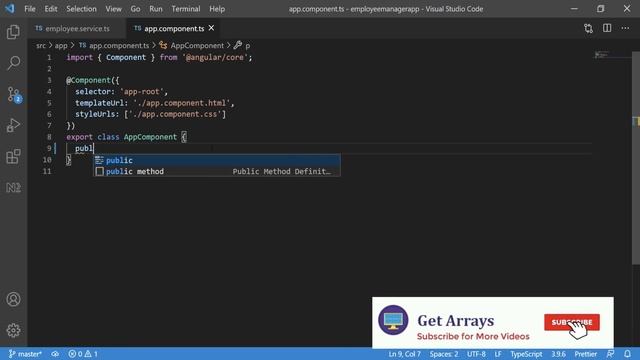Select the 'public method' snippet suggestion
640x360 pixels.
[x=217, y=171]
